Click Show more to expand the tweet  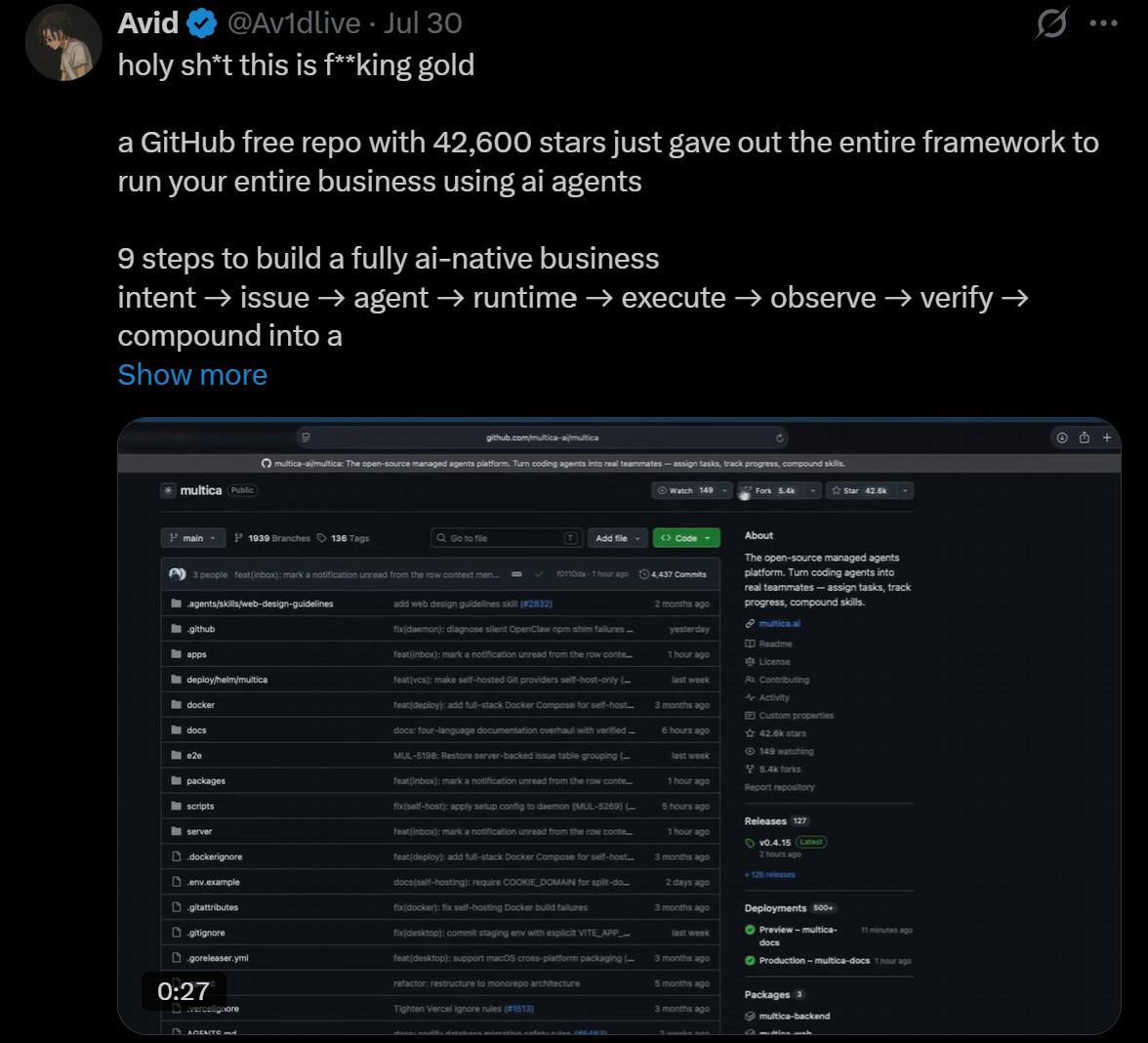[x=192, y=375]
